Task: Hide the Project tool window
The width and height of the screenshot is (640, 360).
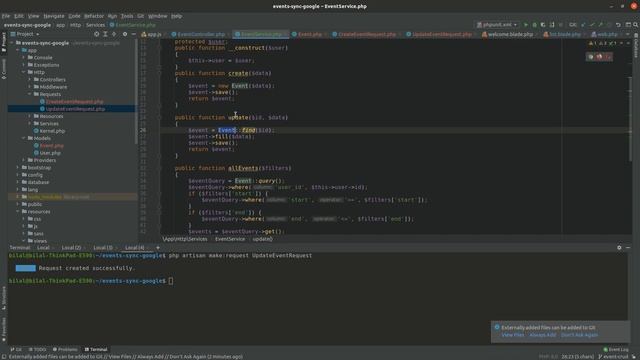Action: tap(134, 34)
